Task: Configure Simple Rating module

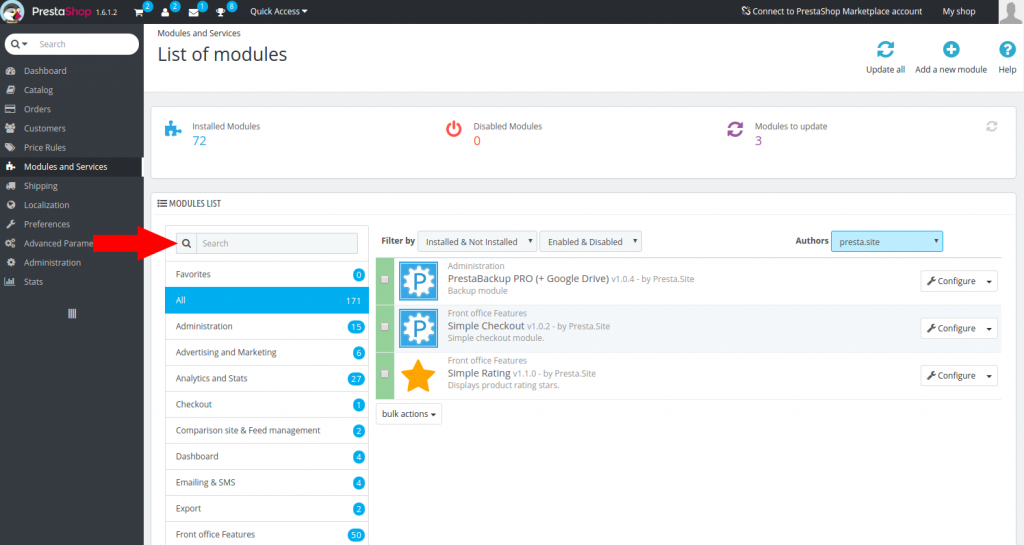Action: point(951,376)
